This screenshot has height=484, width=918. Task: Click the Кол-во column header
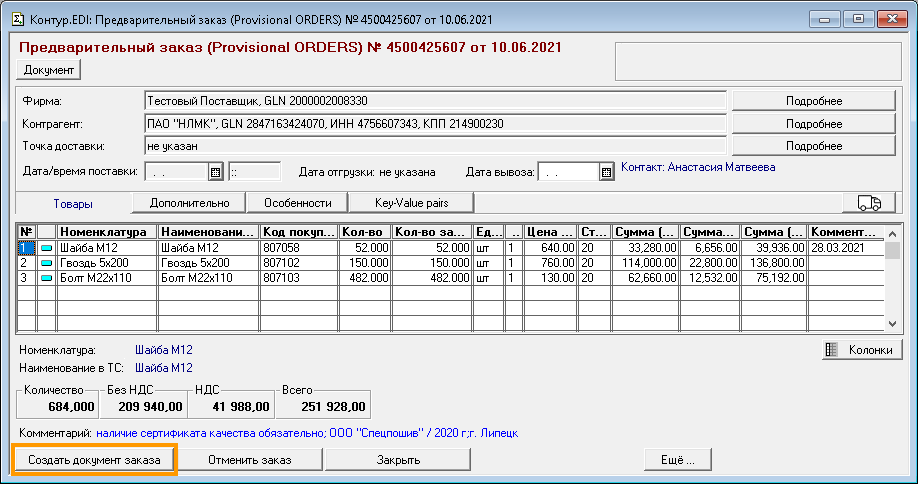click(365, 232)
